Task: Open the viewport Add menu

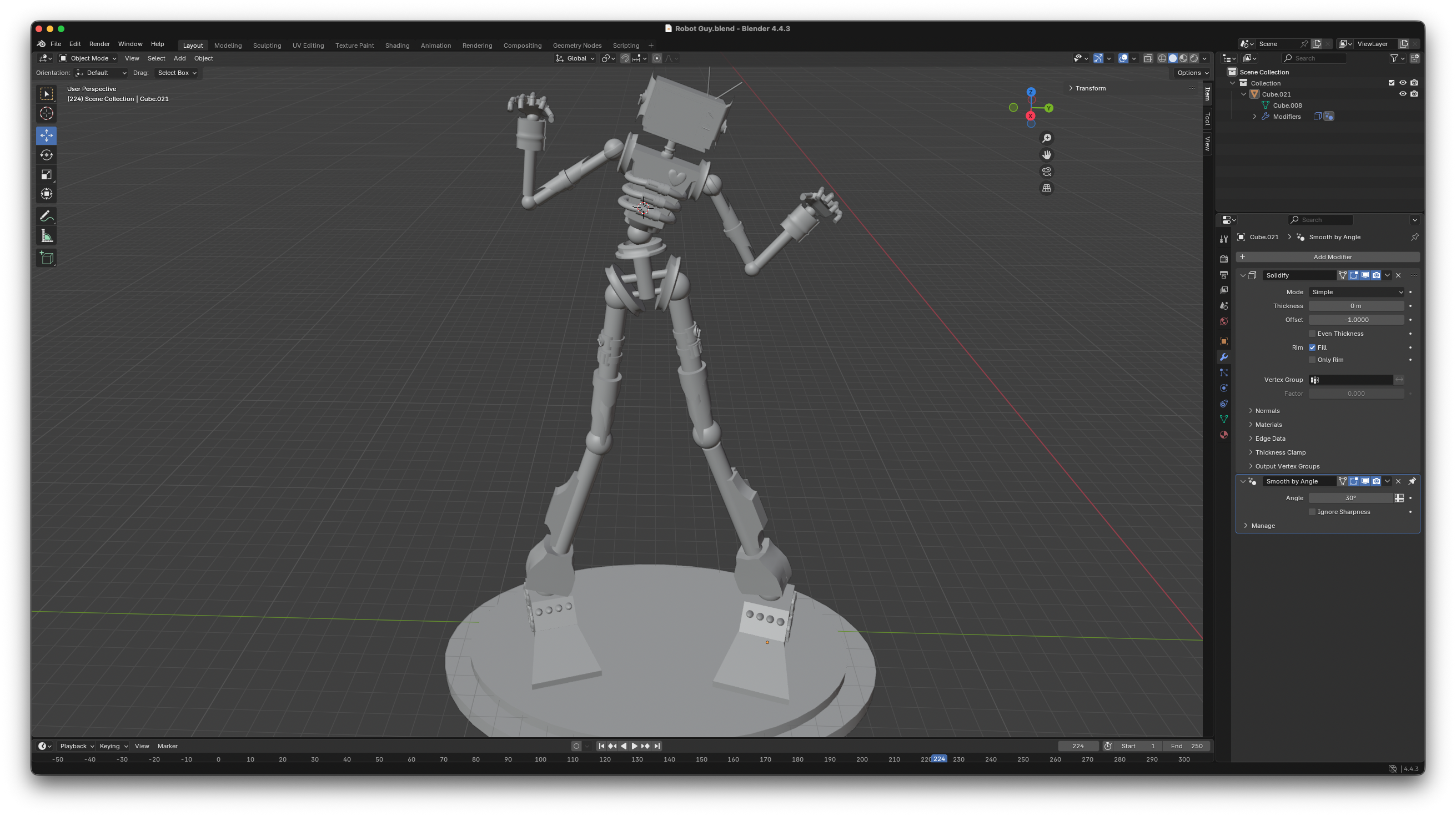Action: tap(179, 58)
